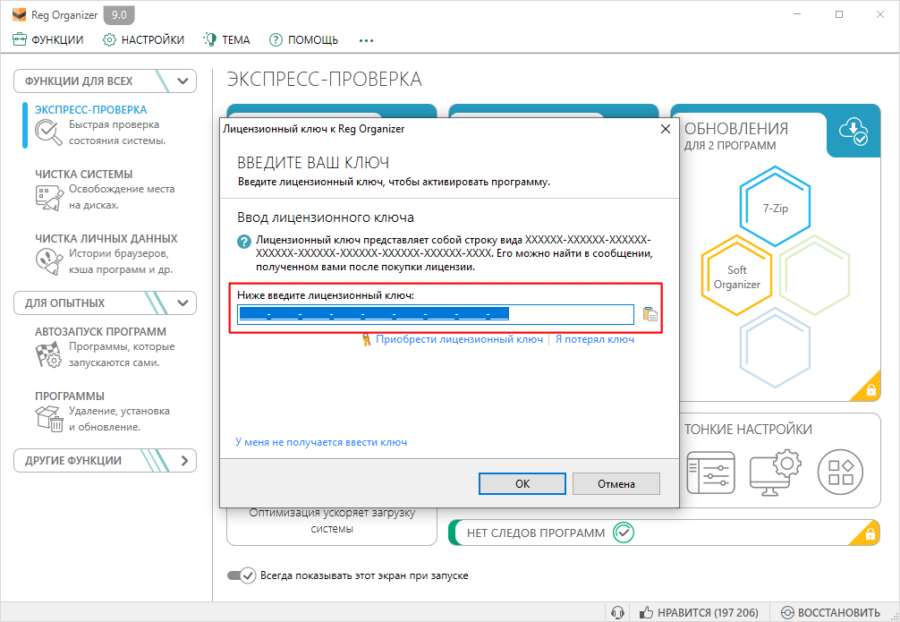Open ЧИСТКА СИСТЕМЫ cleanup icon
This screenshot has height=622, width=900.
(x=49, y=197)
